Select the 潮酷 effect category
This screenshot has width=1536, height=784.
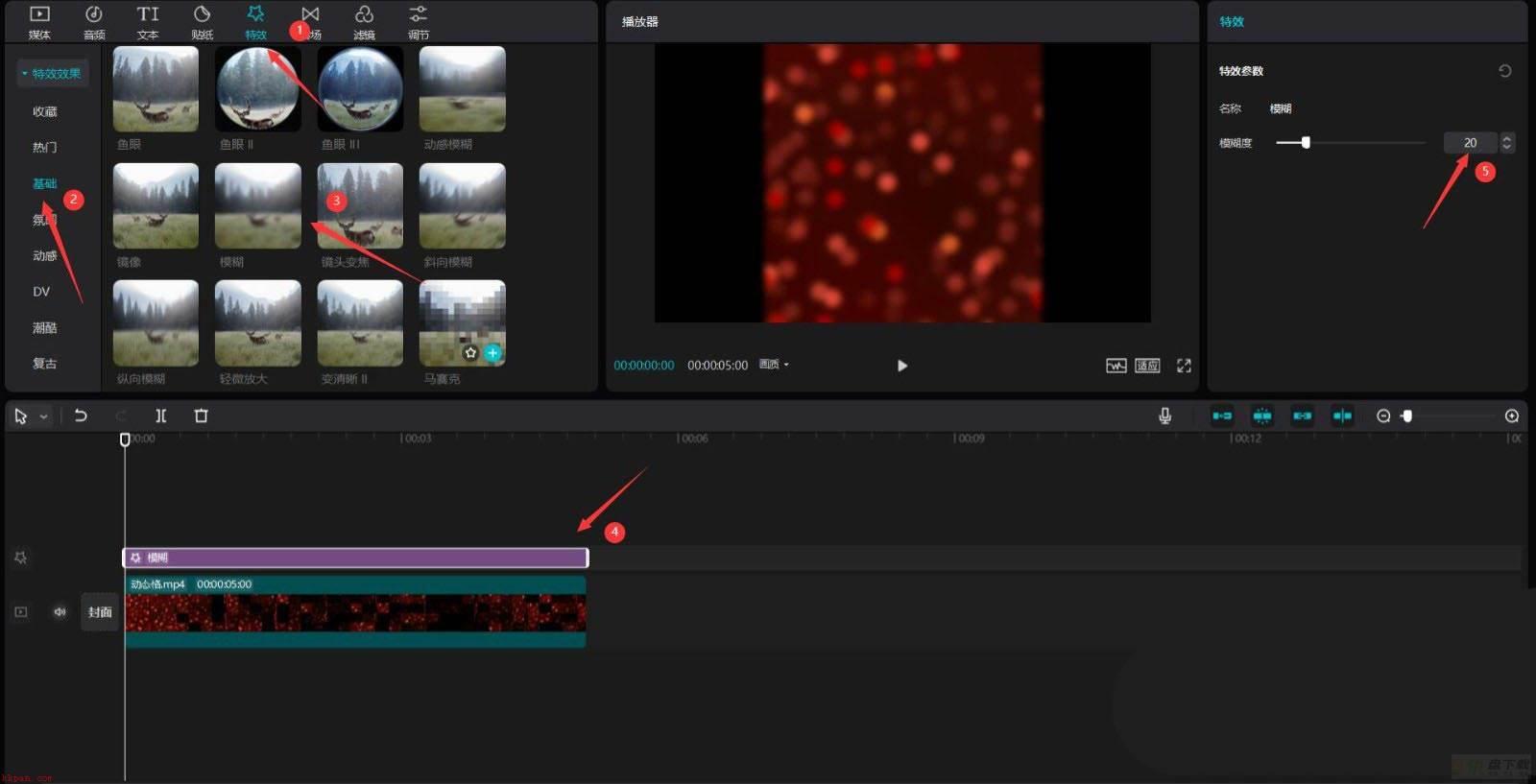click(44, 327)
